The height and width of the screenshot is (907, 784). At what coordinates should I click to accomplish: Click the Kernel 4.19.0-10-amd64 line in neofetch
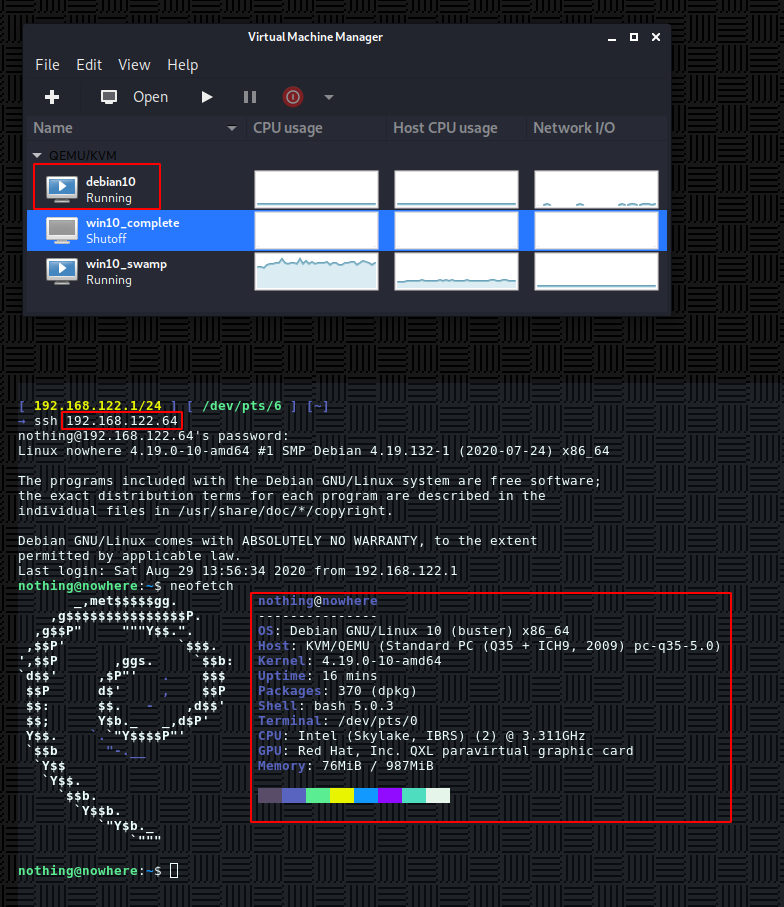349,661
